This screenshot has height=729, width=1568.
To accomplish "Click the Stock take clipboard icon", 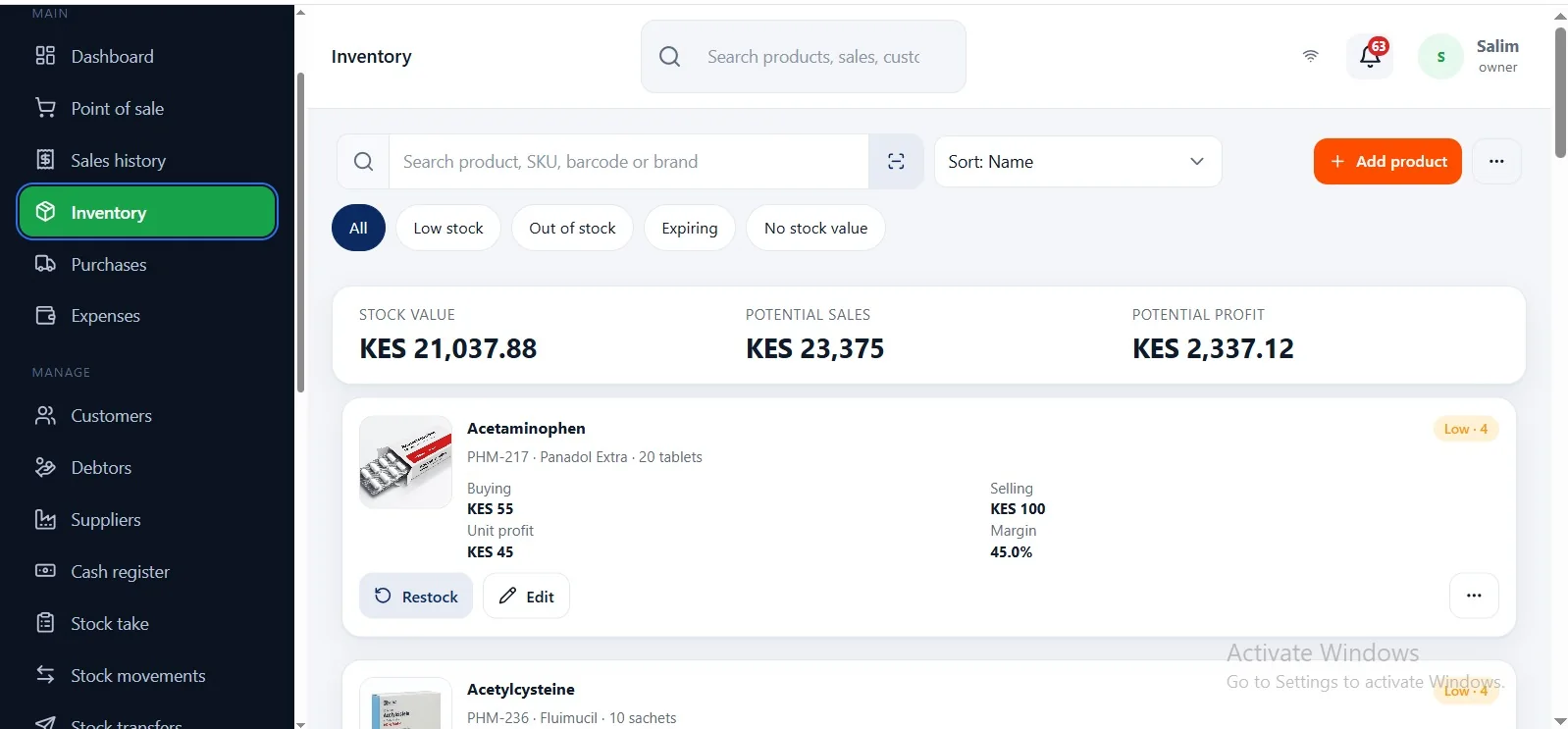I will (45, 623).
